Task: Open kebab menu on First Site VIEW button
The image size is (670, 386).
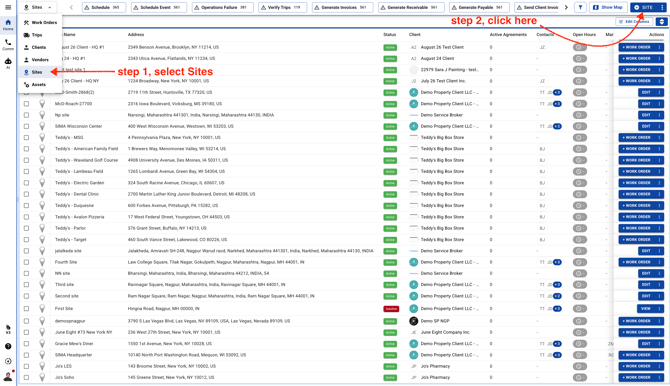Action: click(659, 308)
